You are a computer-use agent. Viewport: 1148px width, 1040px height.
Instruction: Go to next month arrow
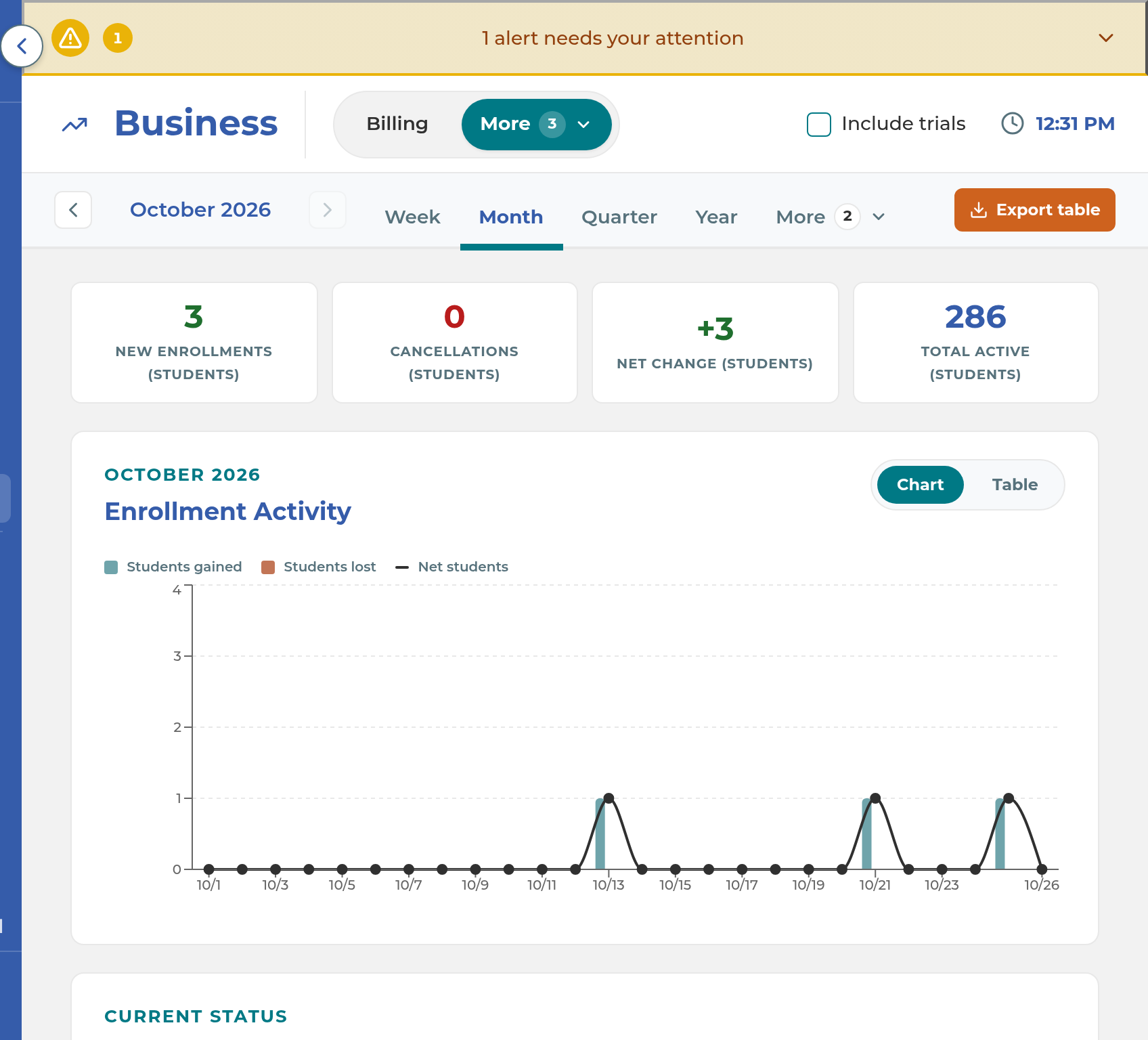(x=328, y=210)
